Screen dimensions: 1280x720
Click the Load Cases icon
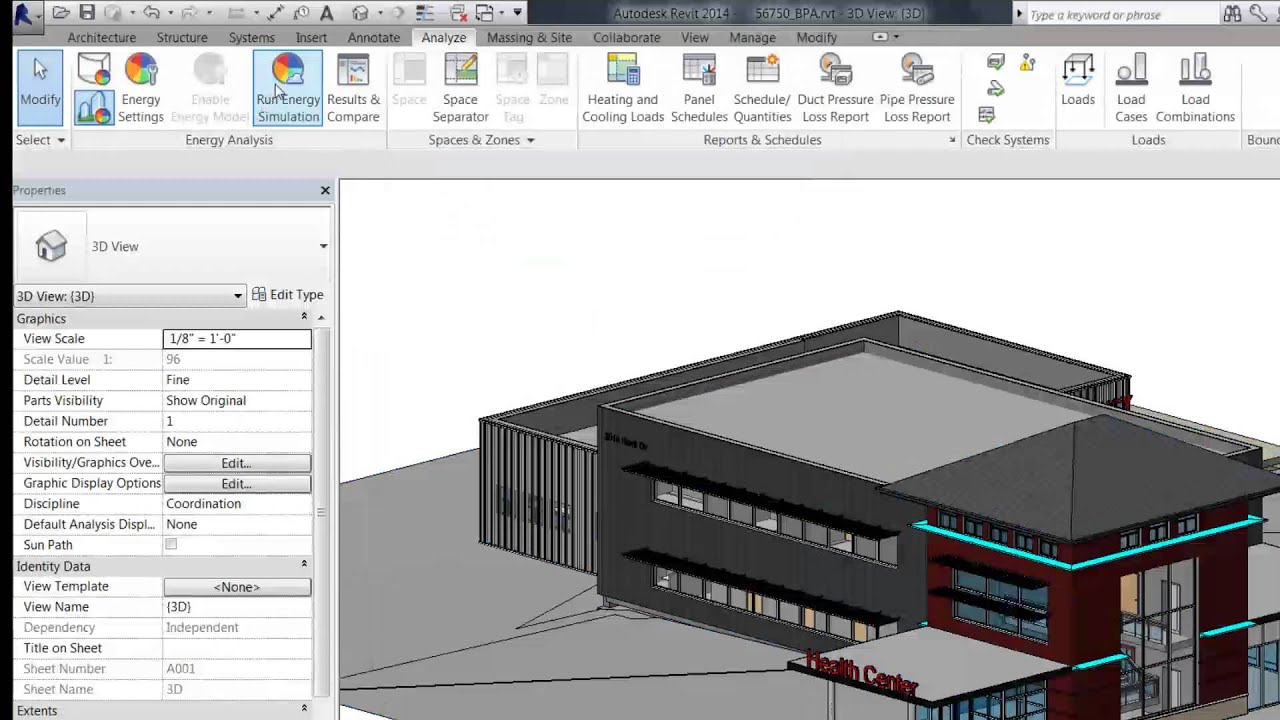click(x=1131, y=87)
